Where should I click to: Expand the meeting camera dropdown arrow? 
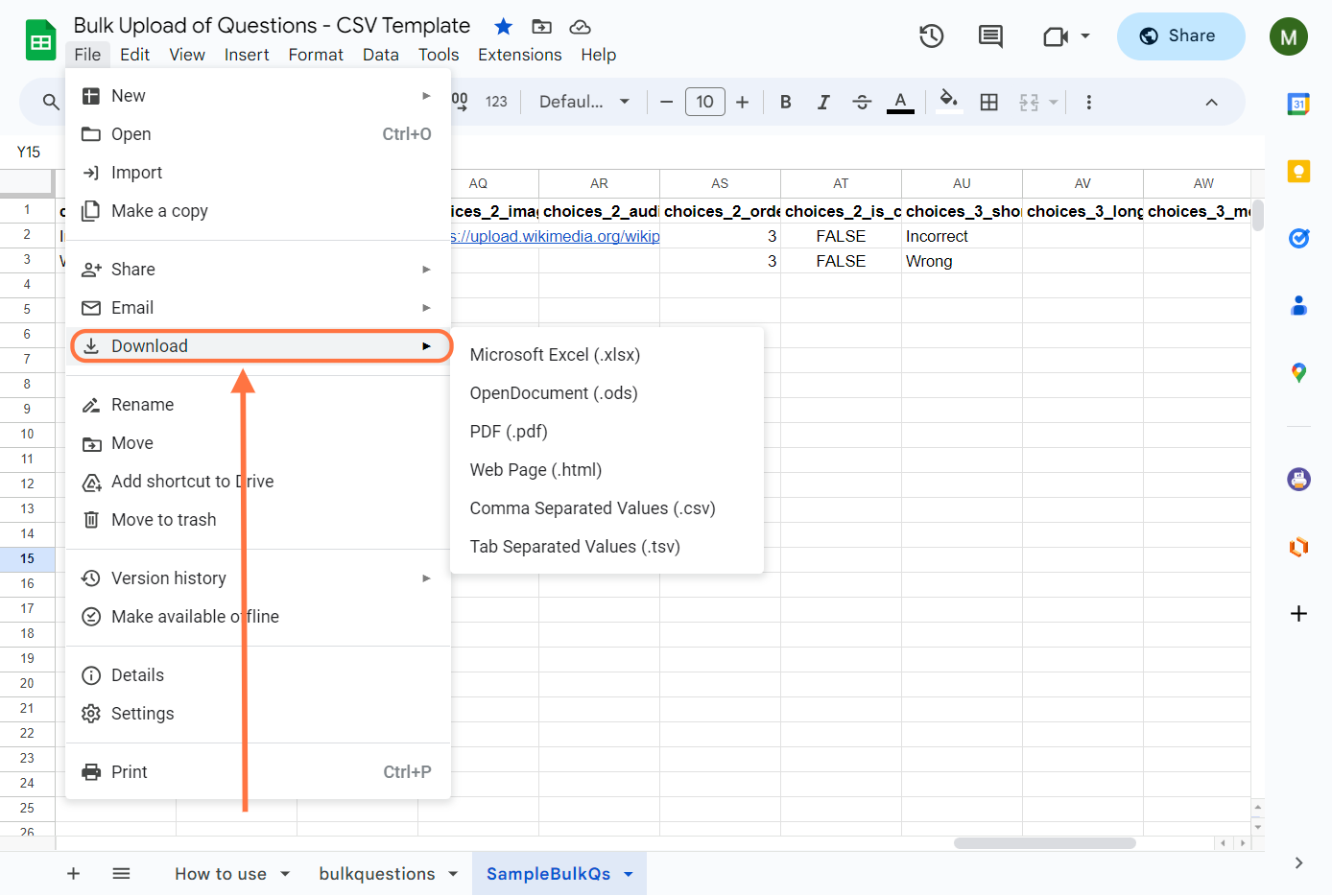tap(1085, 36)
